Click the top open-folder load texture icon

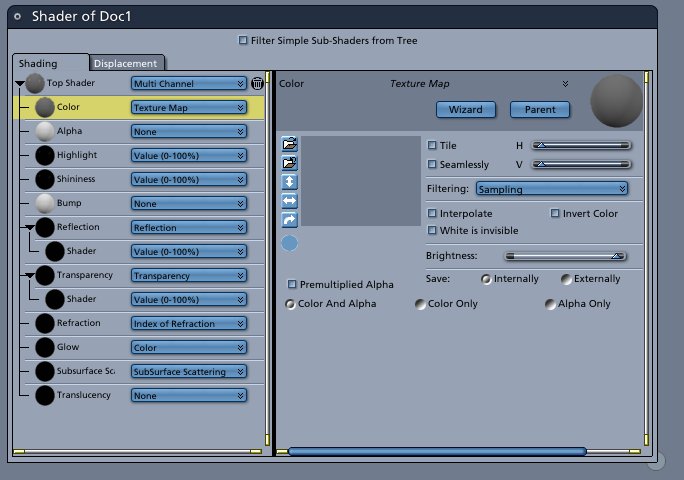(x=290, y=143)
